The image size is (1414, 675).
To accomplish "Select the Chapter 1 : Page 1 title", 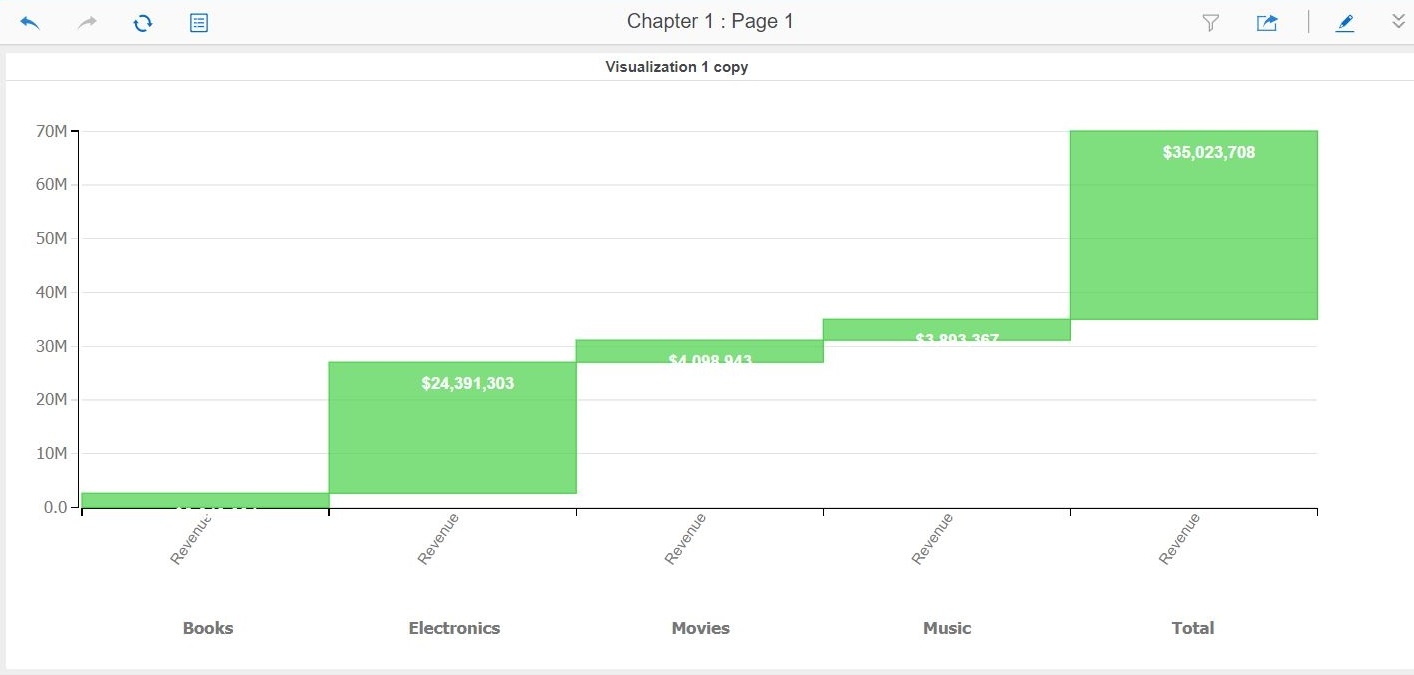I will [x=710, y=21].
